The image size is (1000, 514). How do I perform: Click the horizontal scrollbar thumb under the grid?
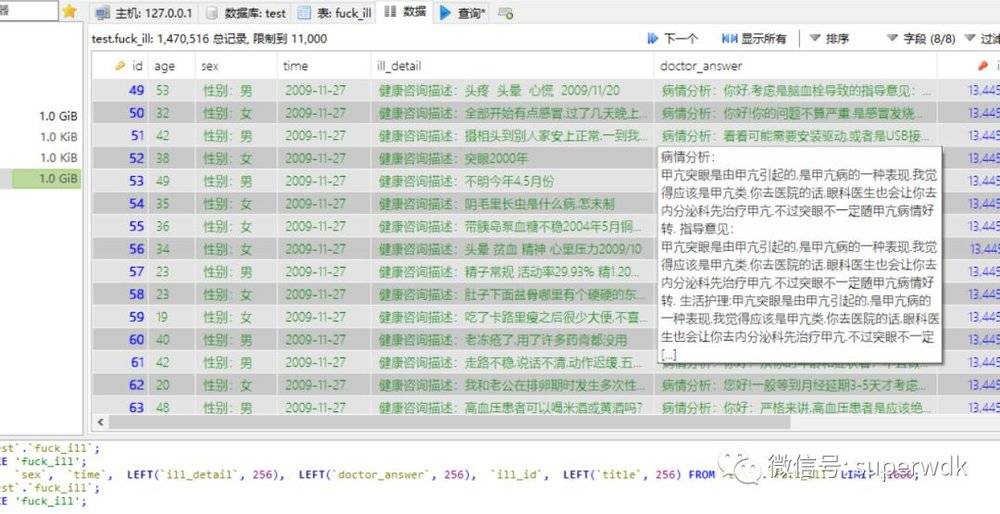450,422
